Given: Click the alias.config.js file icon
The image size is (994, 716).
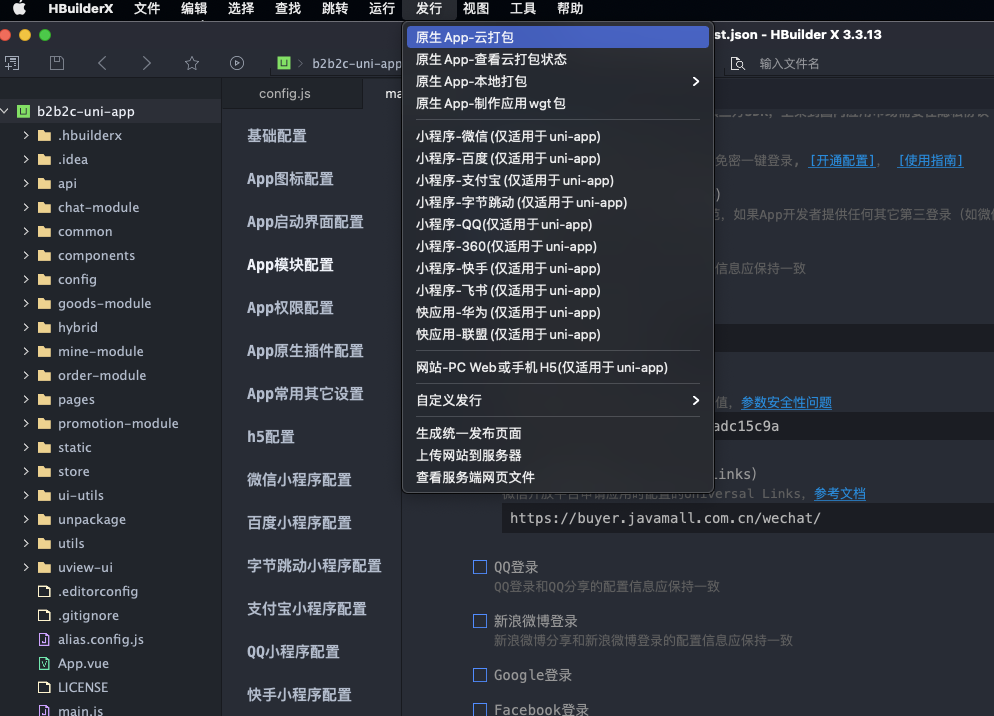Looking at the screenshot, I should 44,639.
